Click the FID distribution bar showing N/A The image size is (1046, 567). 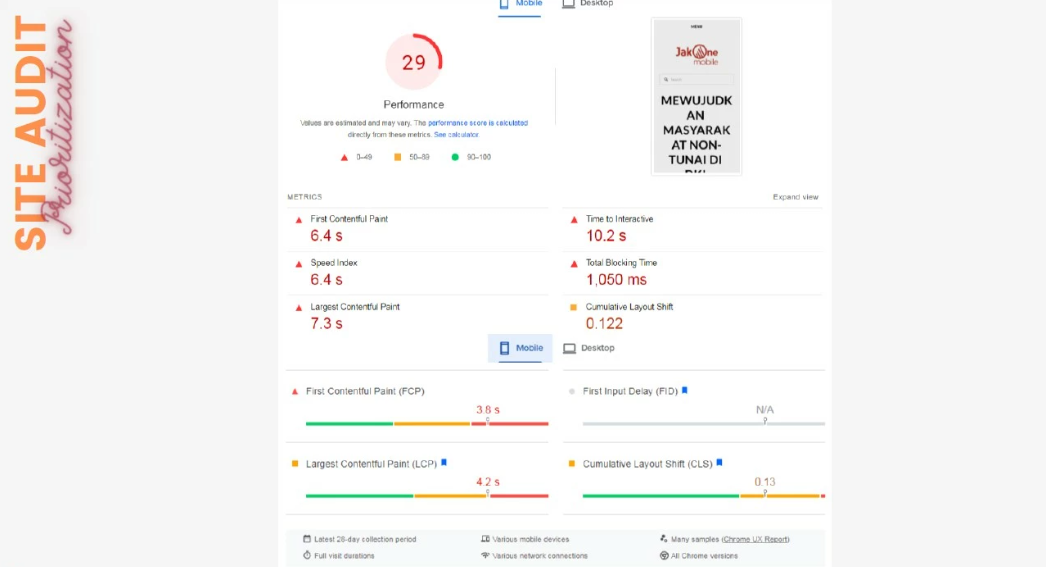tap(704, 424)
